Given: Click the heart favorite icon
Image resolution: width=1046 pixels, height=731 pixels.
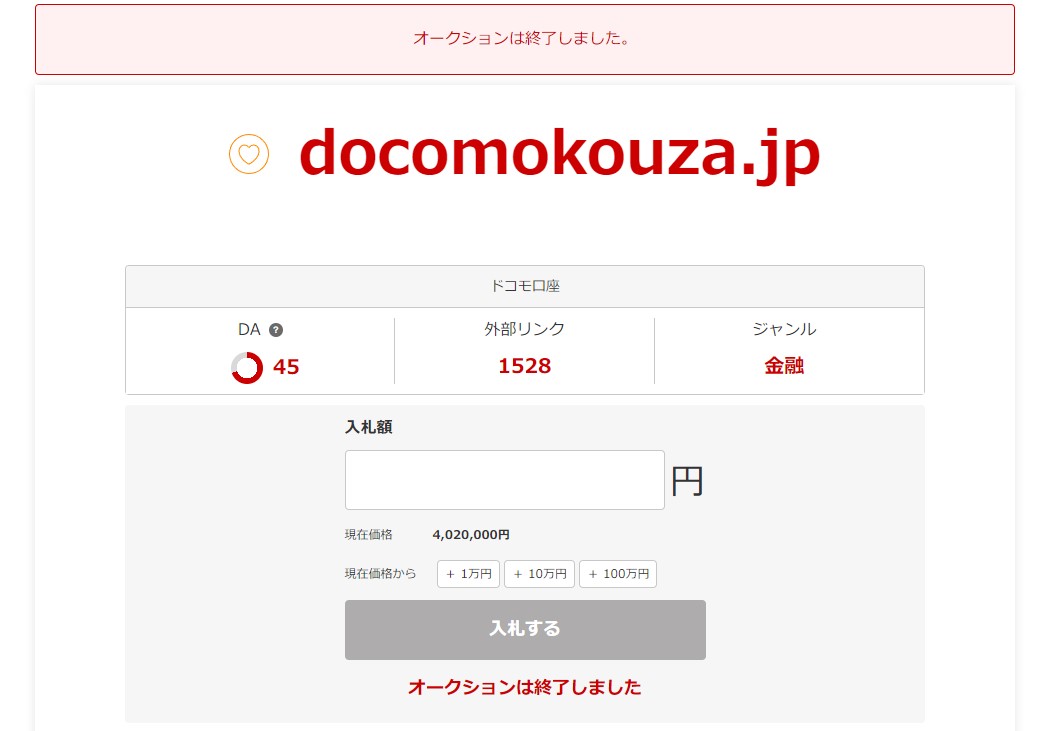Looking at the screenshot, I should (x=249, y=154).
